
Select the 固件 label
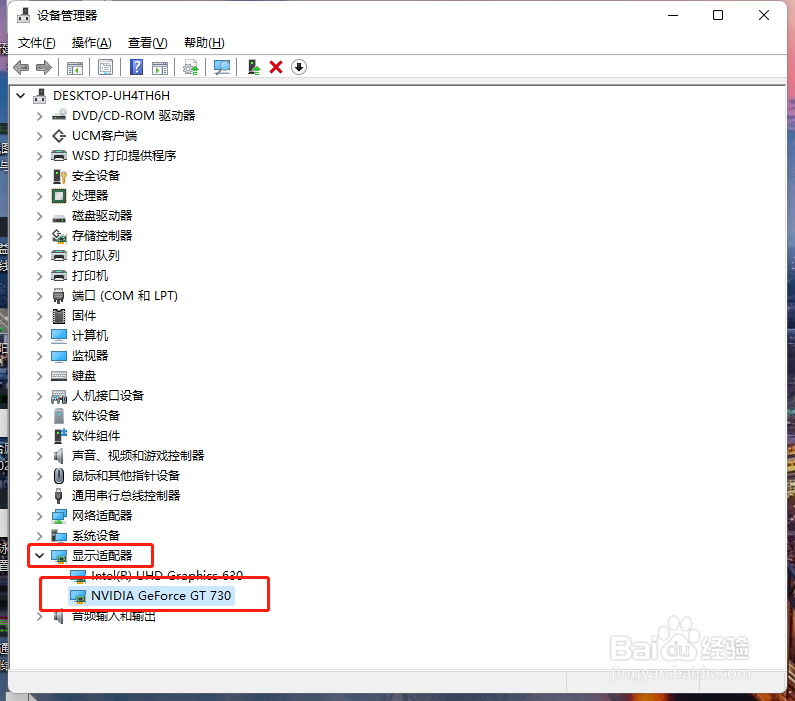click(x=84, y=316)
